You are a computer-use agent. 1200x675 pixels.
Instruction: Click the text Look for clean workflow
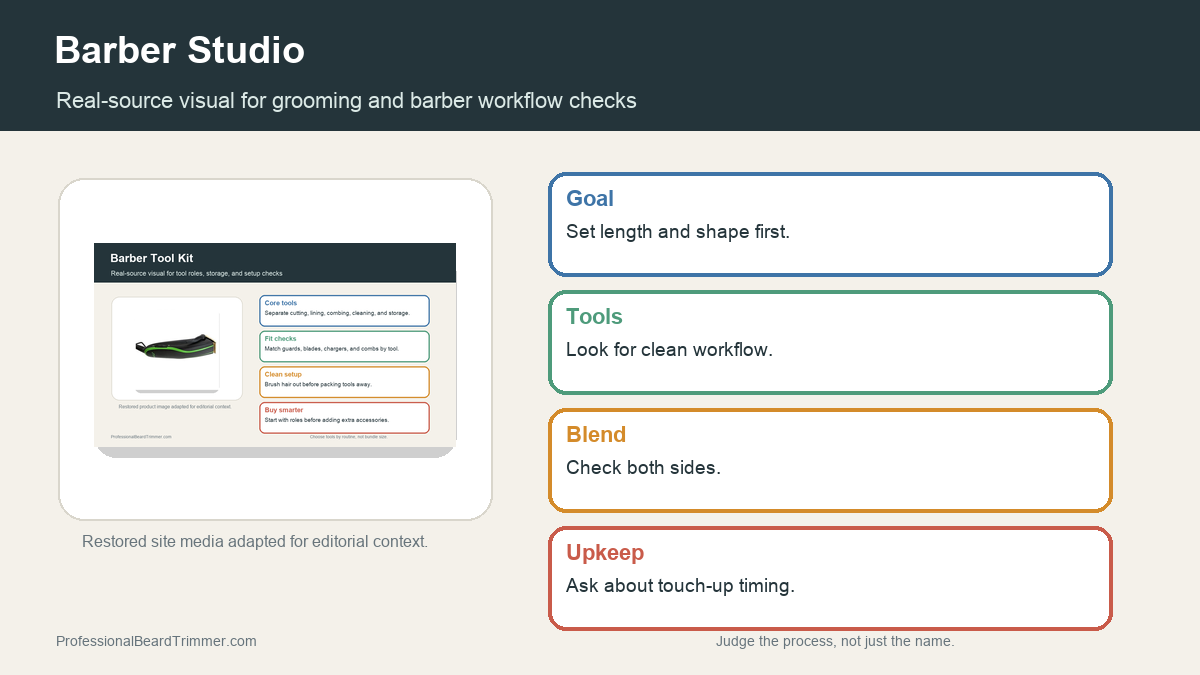pos(669,349)
